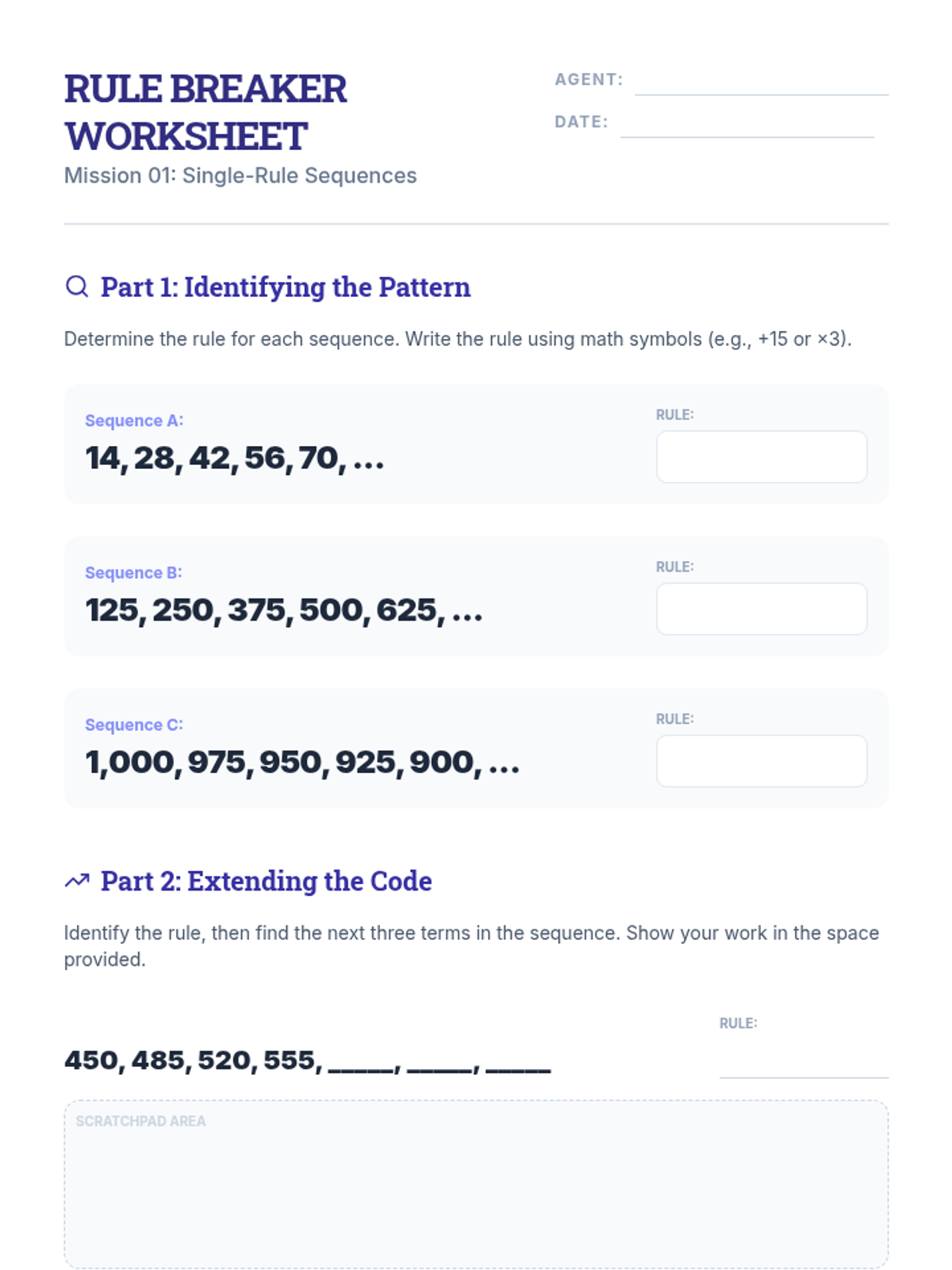952x1270 pixels.
Task: Click the Part 2 rule answer line
Action: (803, 1062)
